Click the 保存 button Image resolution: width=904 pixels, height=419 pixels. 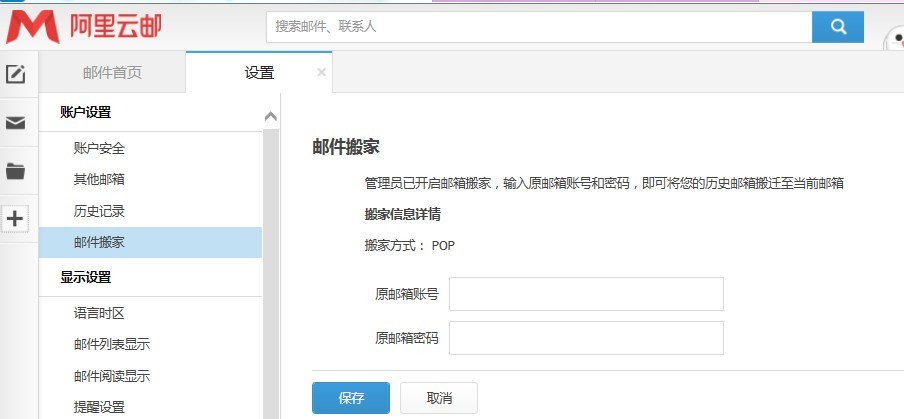click(351, 397)
